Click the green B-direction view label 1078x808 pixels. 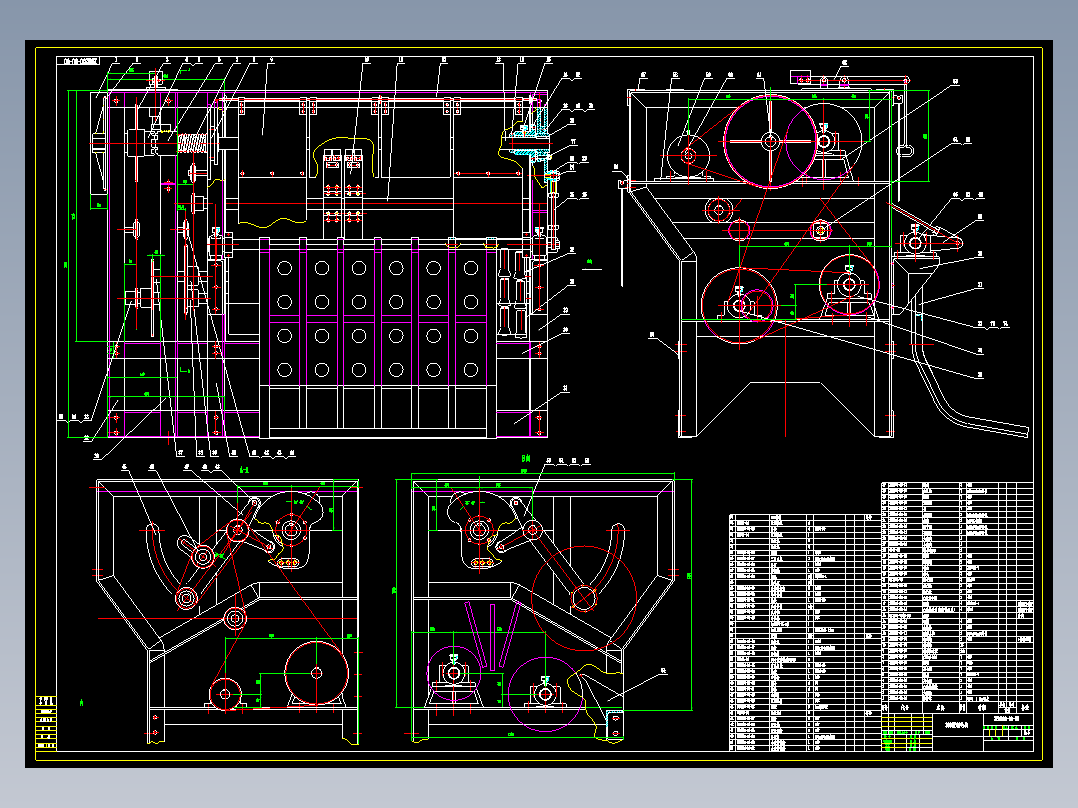click(x=526, y=458)
